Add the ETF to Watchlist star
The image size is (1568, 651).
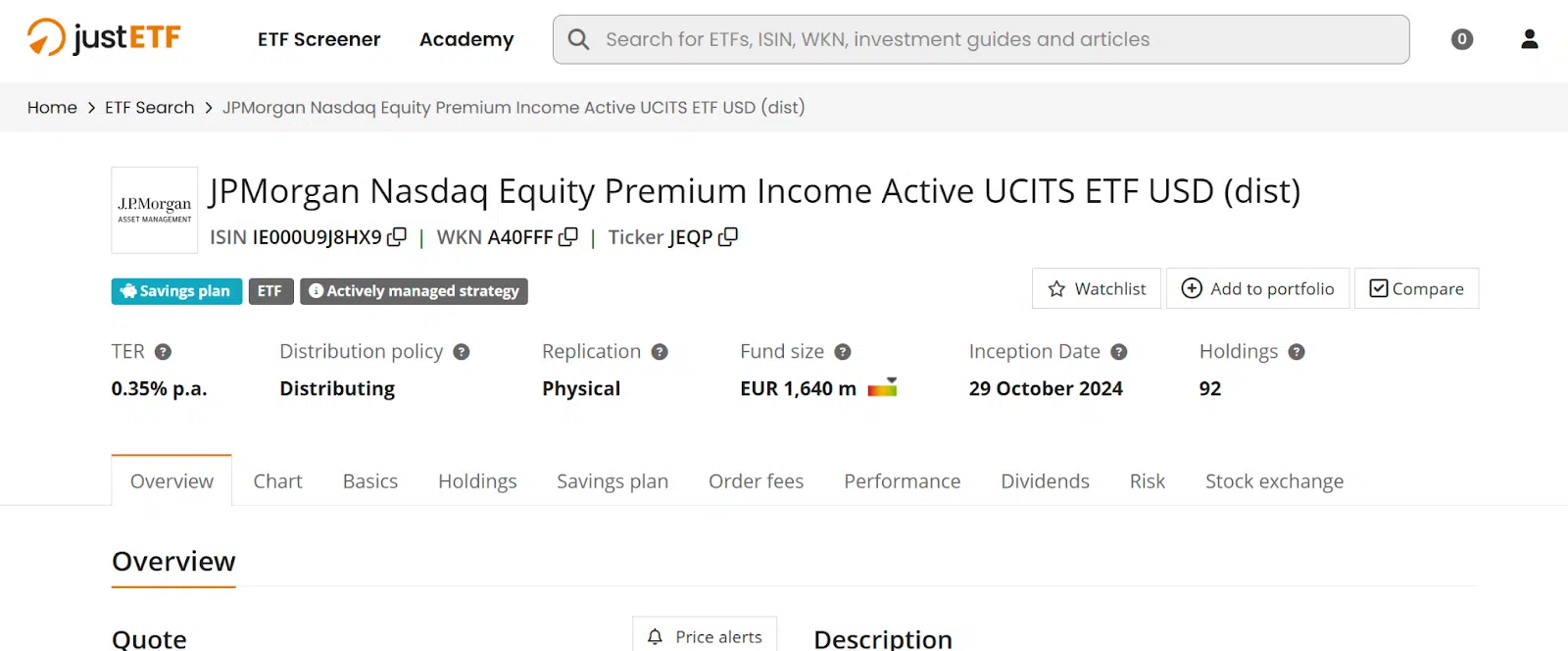pyautogui.click(x=1097, y=288)
